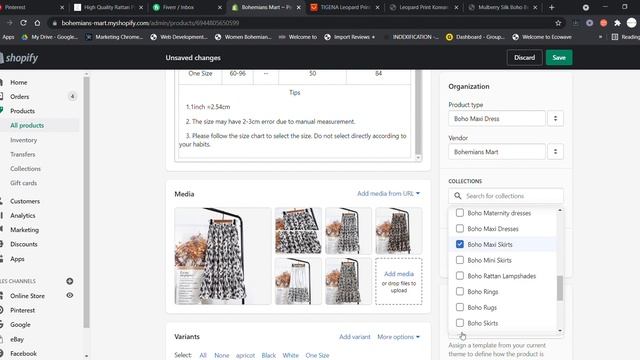Image resolution: width=640 pixels, height=360 pixels.
Task: Expand the More options dropdown in Variants
Action: click(398, 337)
